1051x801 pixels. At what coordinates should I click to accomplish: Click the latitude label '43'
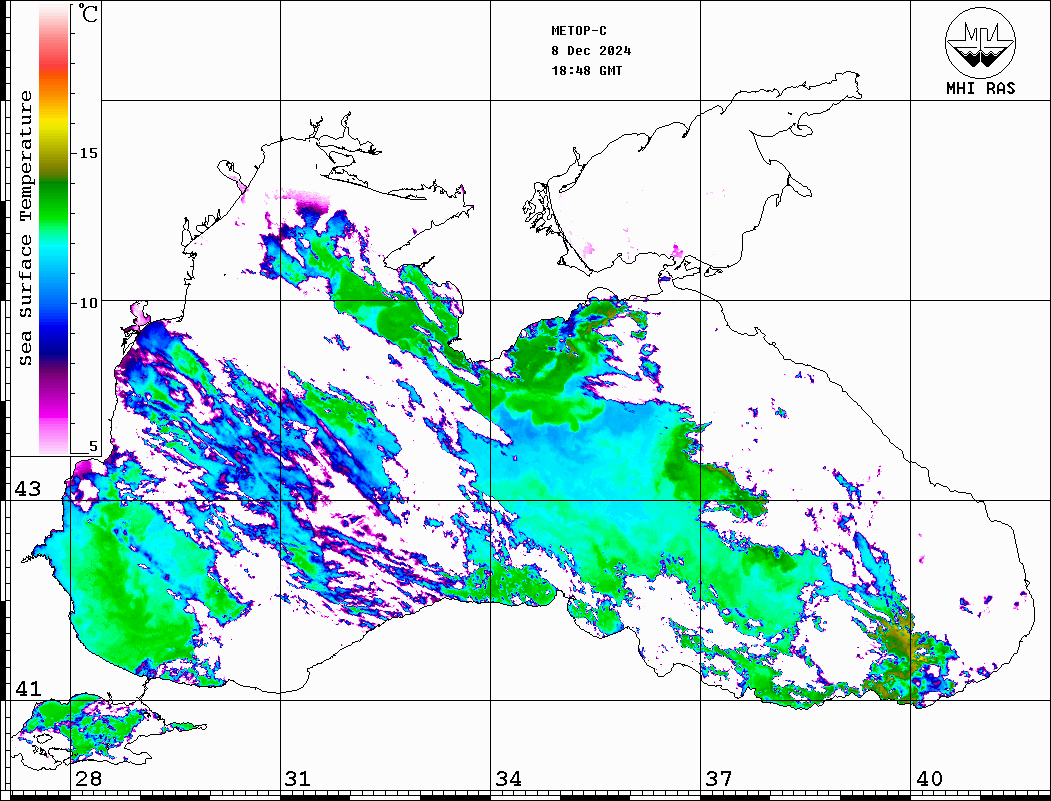tap(27, 489)
